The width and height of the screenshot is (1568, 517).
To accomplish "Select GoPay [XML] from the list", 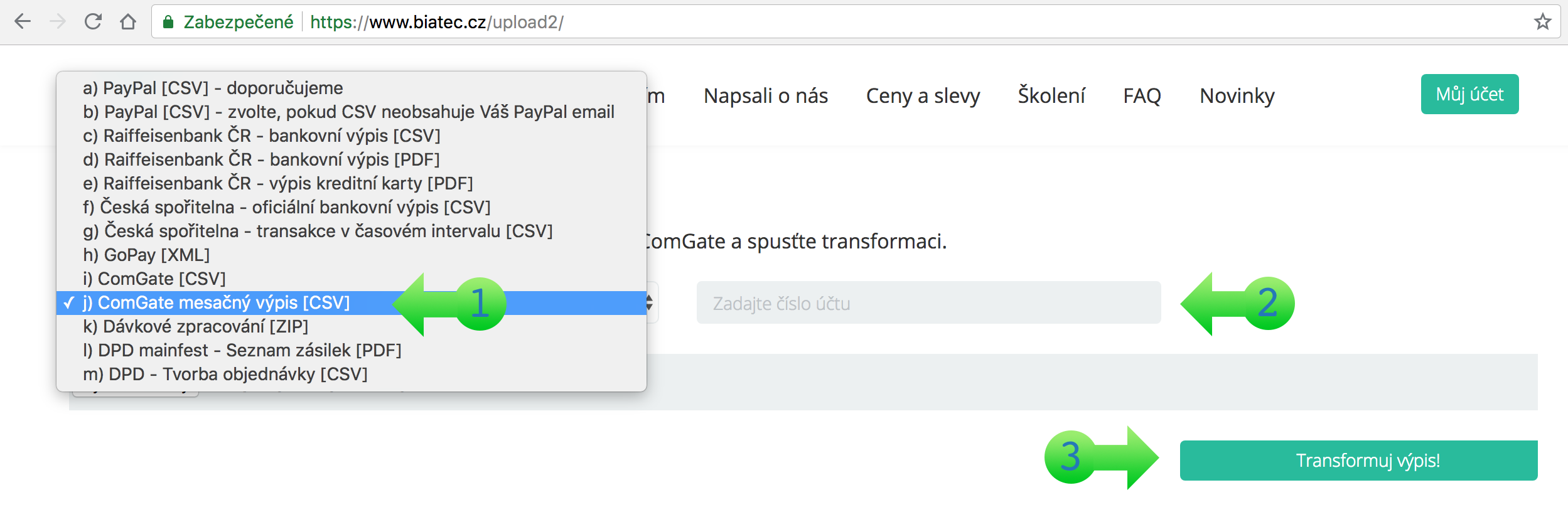I will point(146,255).
